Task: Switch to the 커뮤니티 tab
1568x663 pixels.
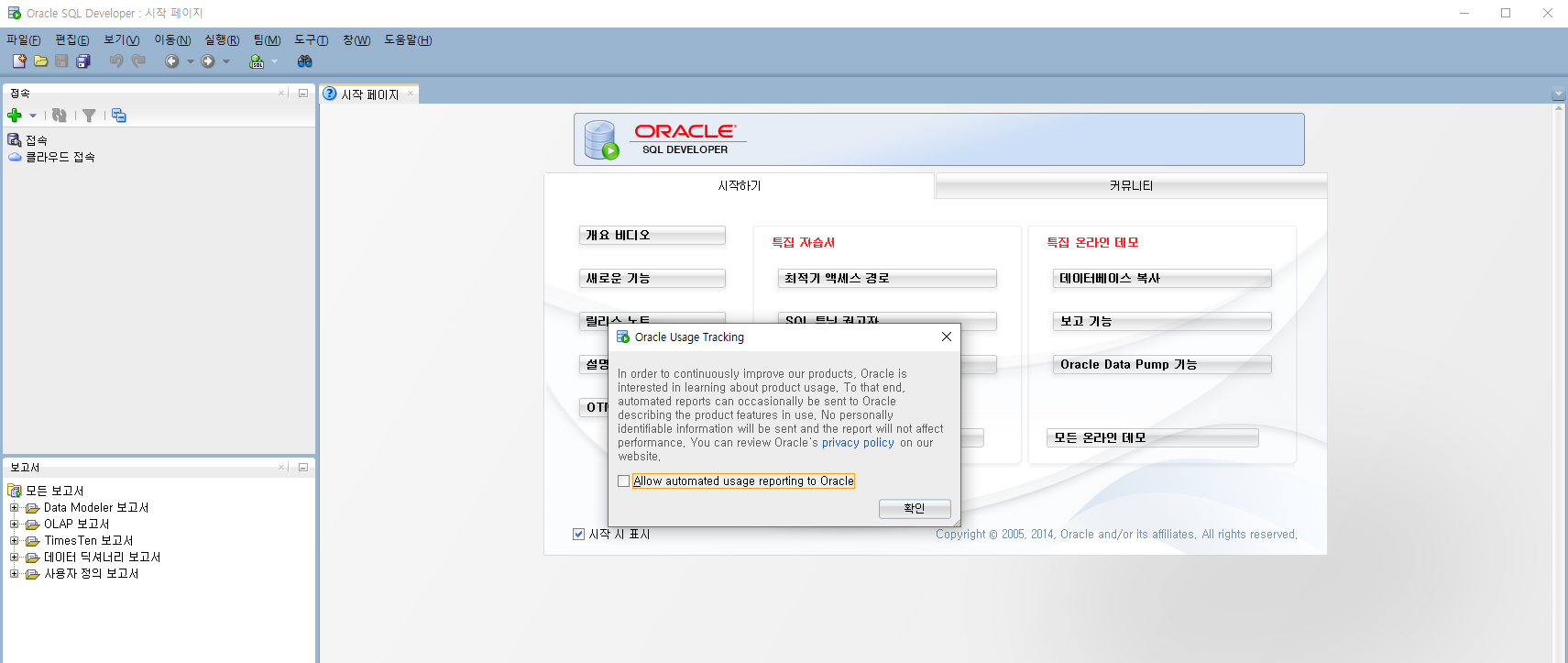Action: click(x=1131, y=185)
